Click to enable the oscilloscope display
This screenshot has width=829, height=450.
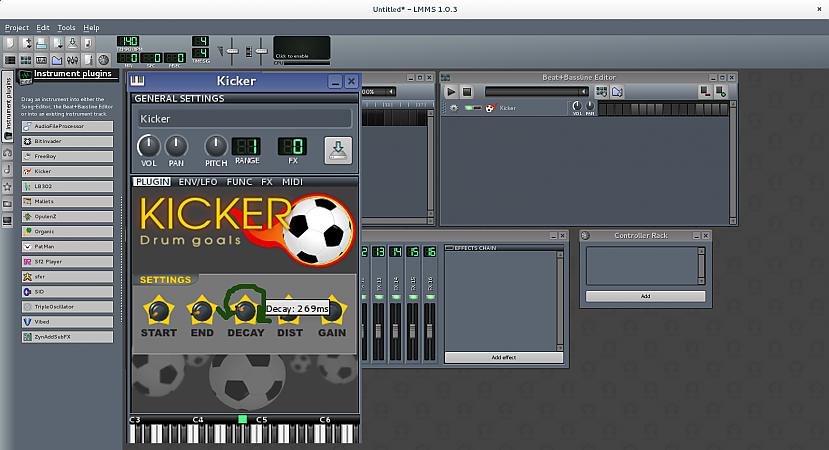coord(301,48)
